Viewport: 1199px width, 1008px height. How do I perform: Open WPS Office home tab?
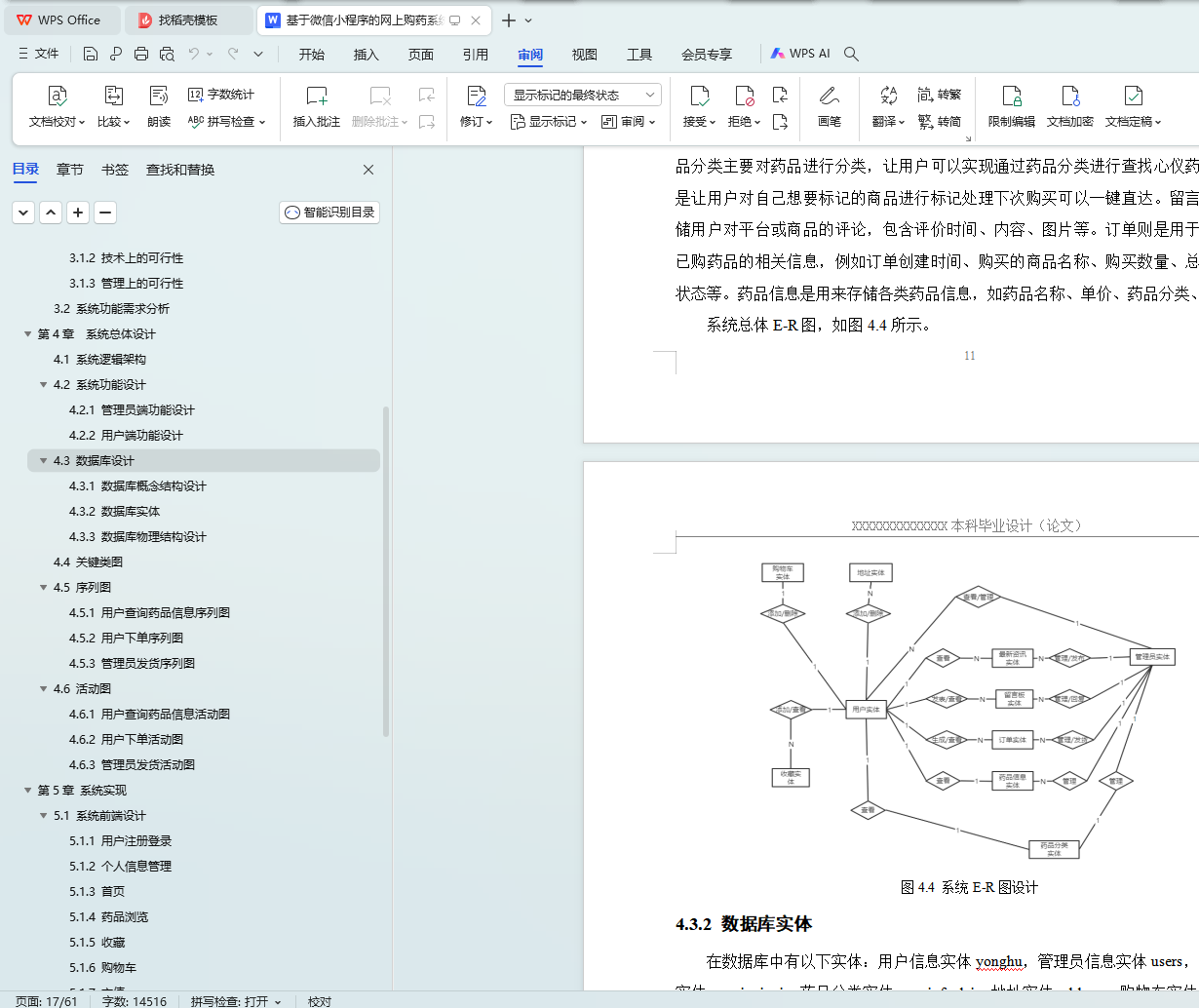coord(60,19)
